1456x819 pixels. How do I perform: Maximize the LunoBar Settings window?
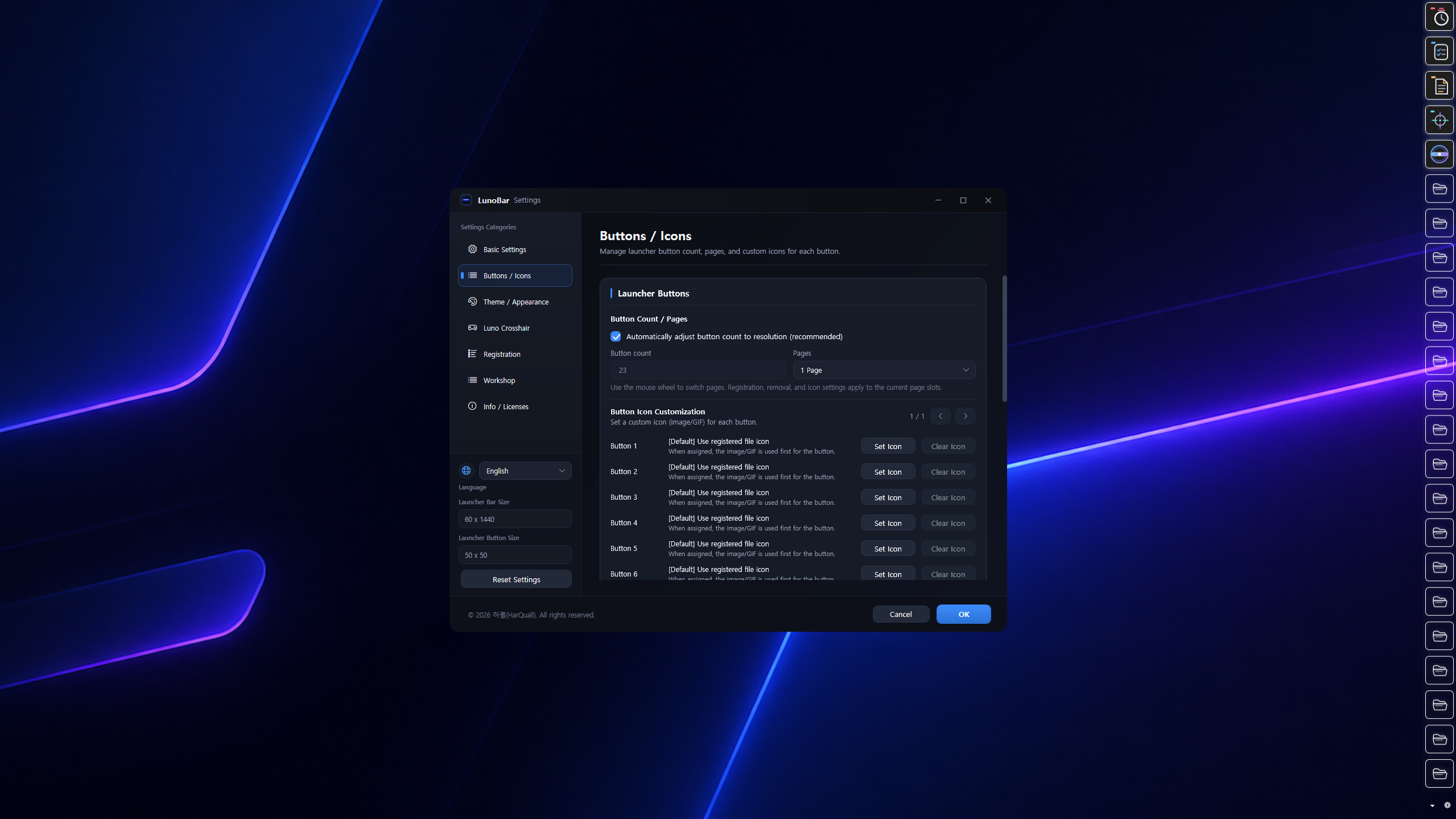pyautogui.click(x=963, y=200)
